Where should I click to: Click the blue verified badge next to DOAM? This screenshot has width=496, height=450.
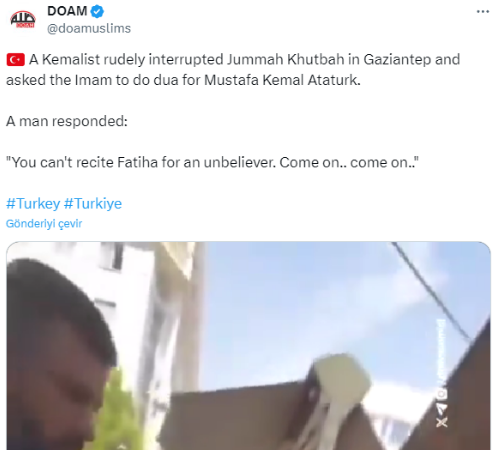click(x=97, y=12)
